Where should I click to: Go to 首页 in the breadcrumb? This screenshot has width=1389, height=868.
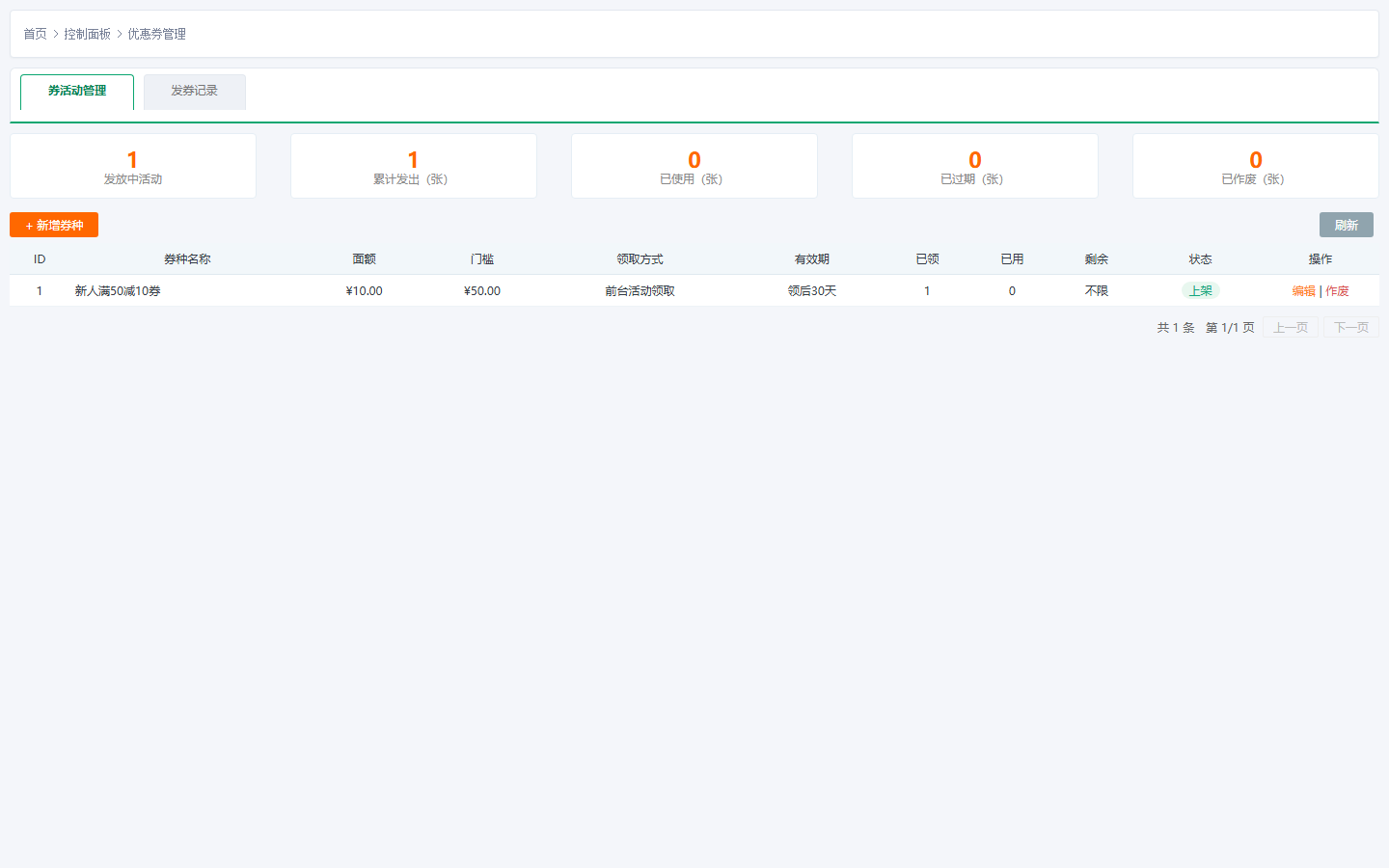point(35,34)
